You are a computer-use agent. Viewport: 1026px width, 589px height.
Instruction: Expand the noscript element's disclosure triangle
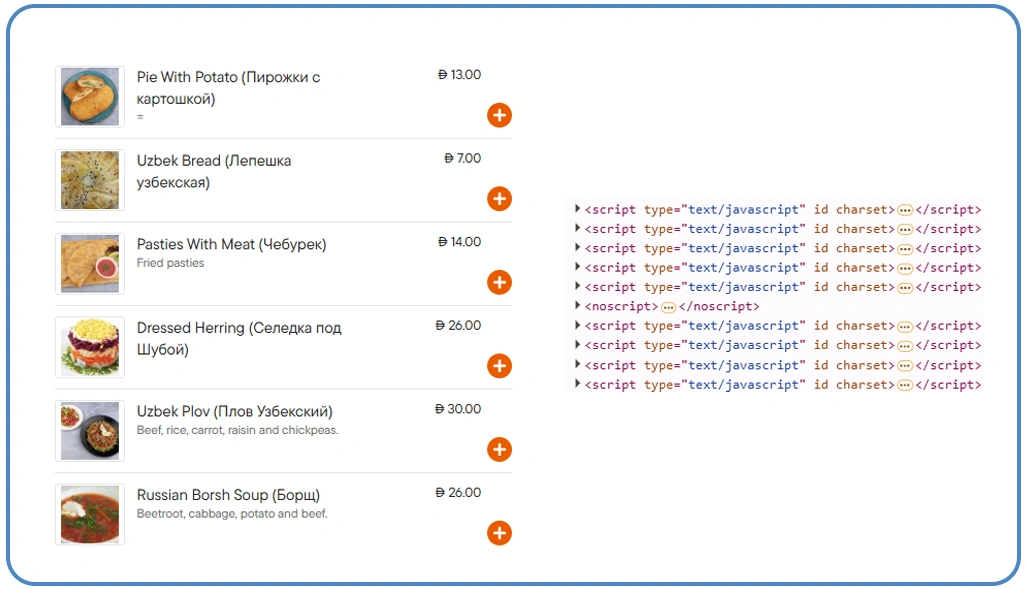click(x=578, y=306)
